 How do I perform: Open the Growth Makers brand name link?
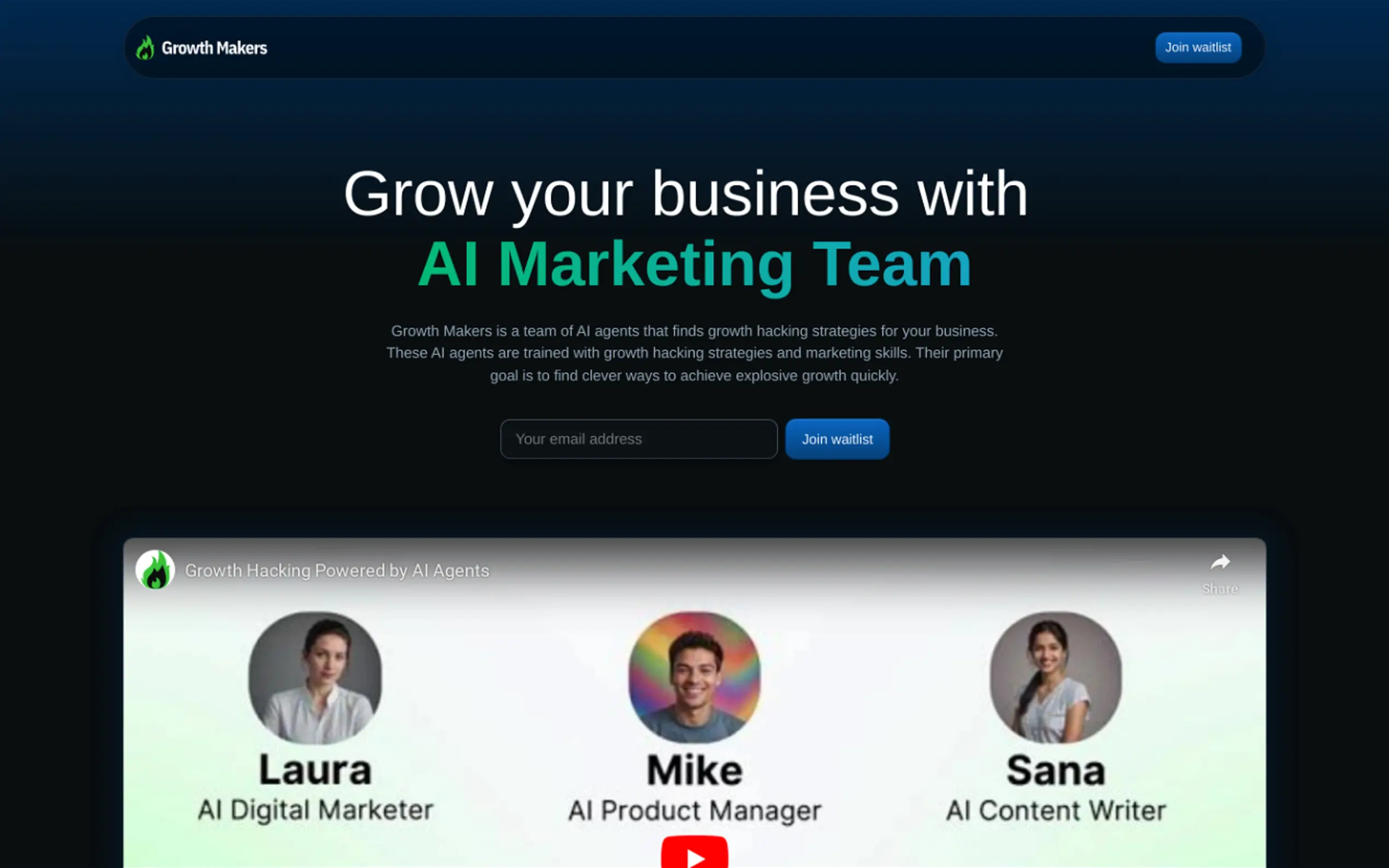pos(214,48)
